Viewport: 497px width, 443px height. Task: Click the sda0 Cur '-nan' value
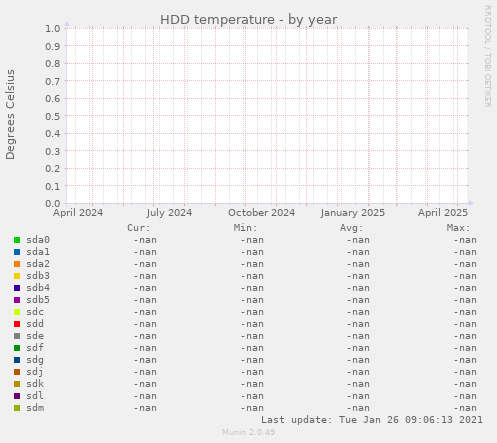(145, 240)
